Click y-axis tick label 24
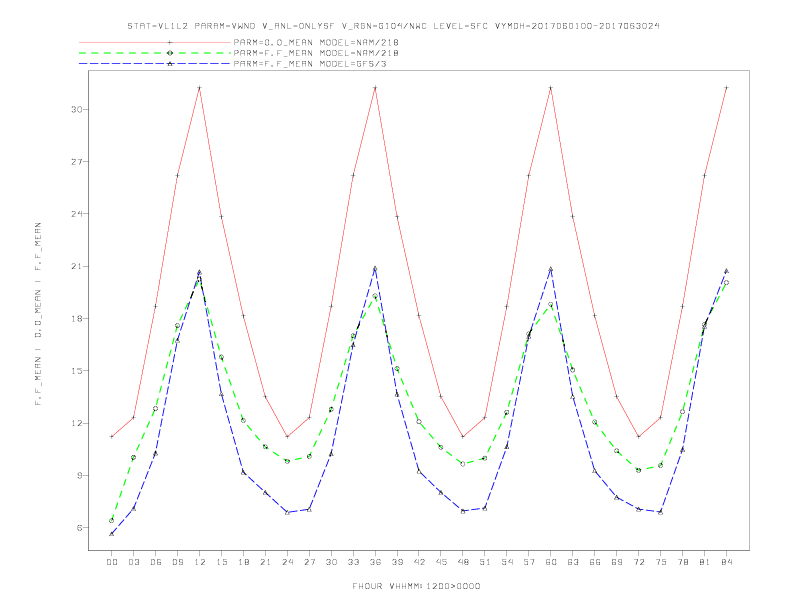 76,214
